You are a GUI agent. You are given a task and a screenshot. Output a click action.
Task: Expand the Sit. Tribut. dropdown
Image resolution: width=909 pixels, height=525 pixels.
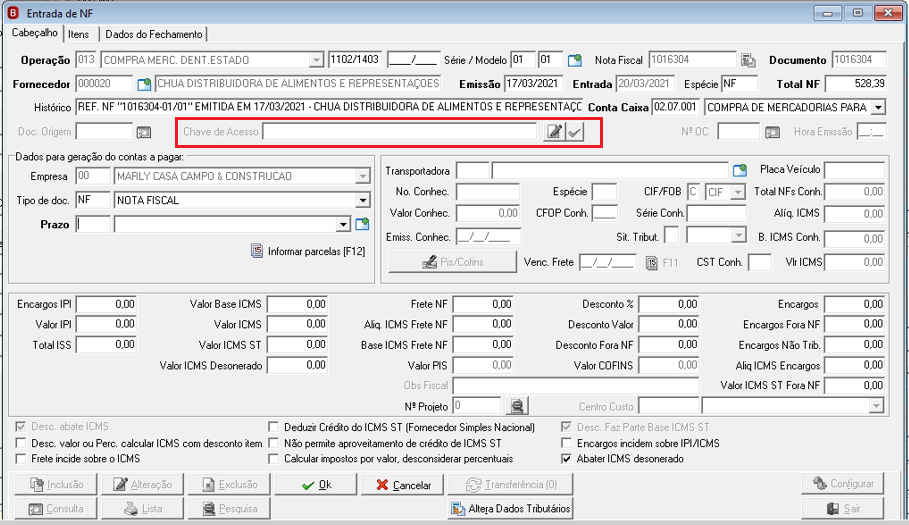(738, 235)
